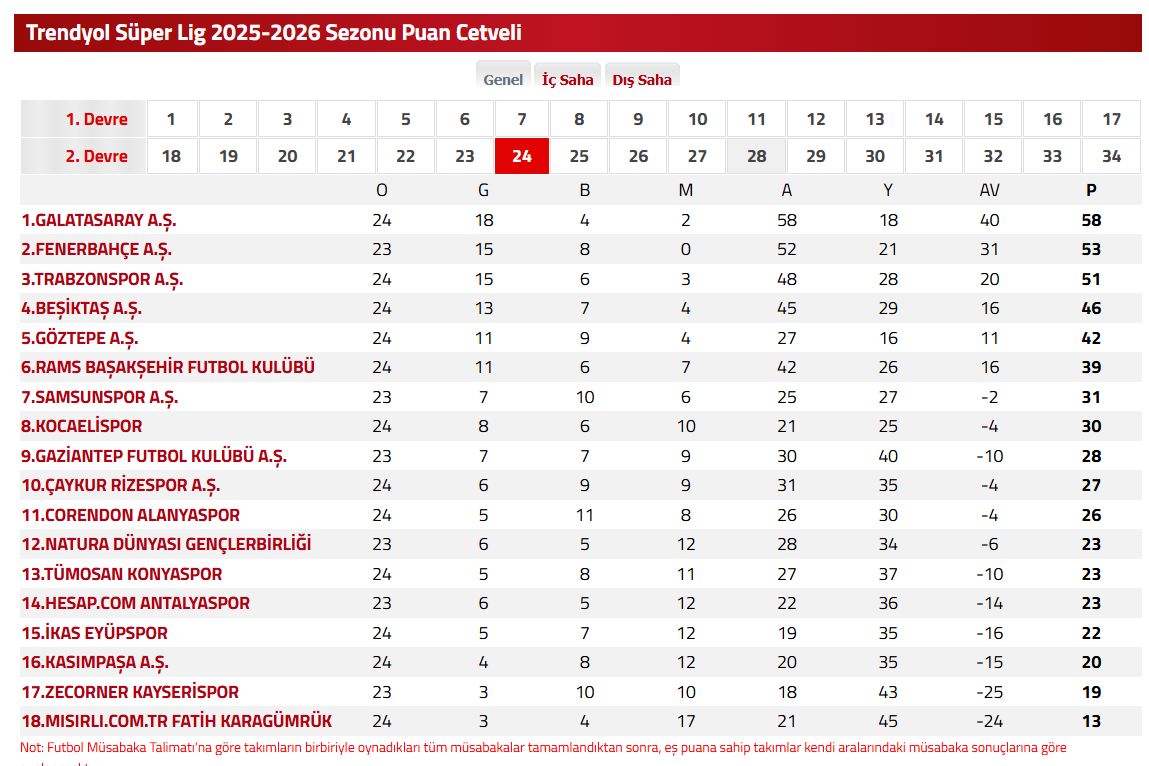Show standings for week 1
The height and width of the screenshot is (766, 1149).
[171, 119]
